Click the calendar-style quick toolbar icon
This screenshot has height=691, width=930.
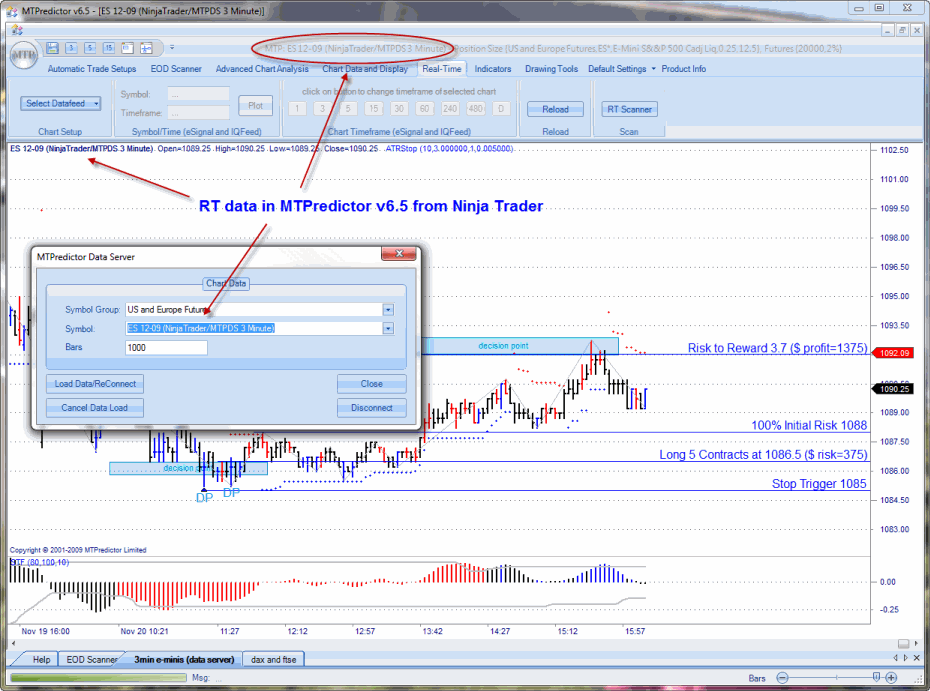[128, 48]
